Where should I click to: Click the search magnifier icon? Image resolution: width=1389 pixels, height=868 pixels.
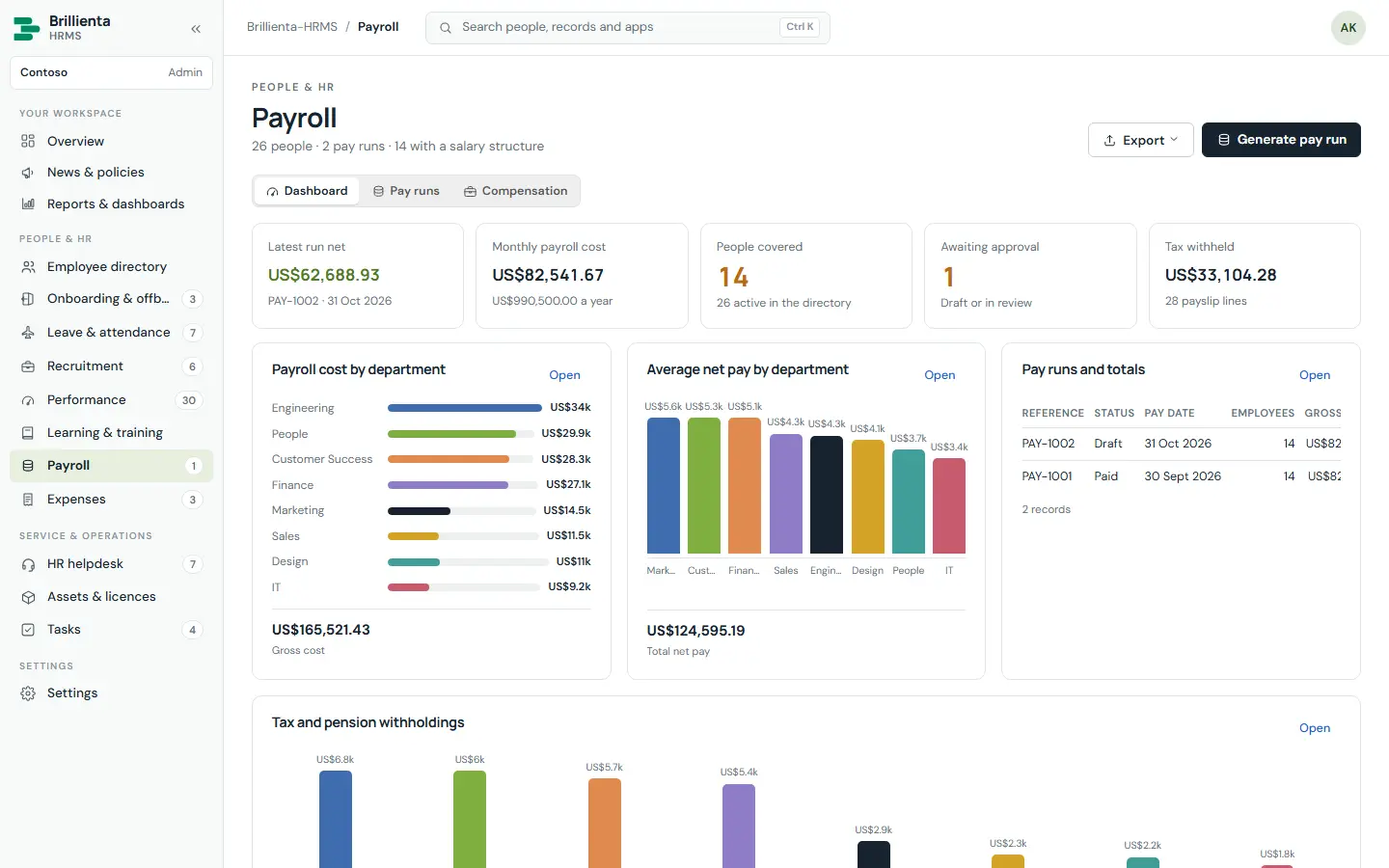point(446,28)
